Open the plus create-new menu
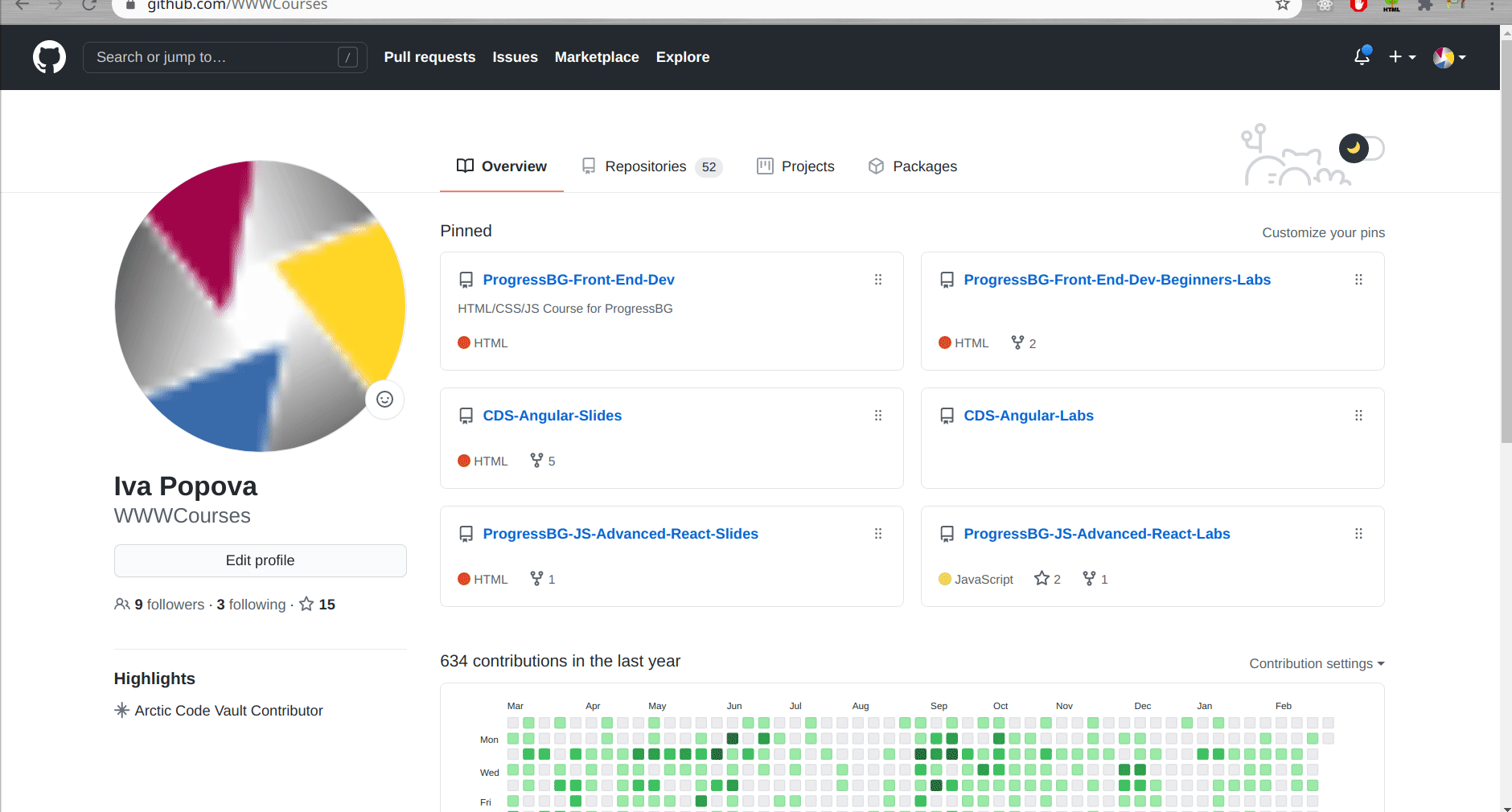Viewport: 1512px width, 812px height. tap(1402, 57)
